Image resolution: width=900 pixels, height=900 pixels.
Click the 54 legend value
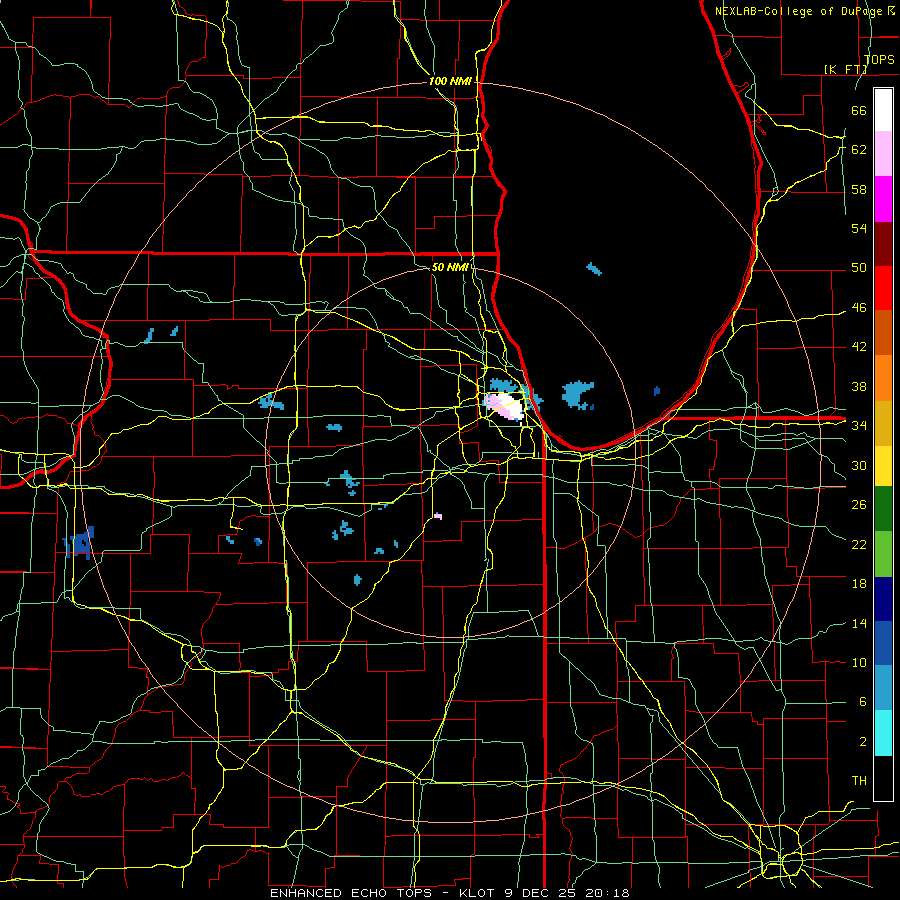pos(859,228)
